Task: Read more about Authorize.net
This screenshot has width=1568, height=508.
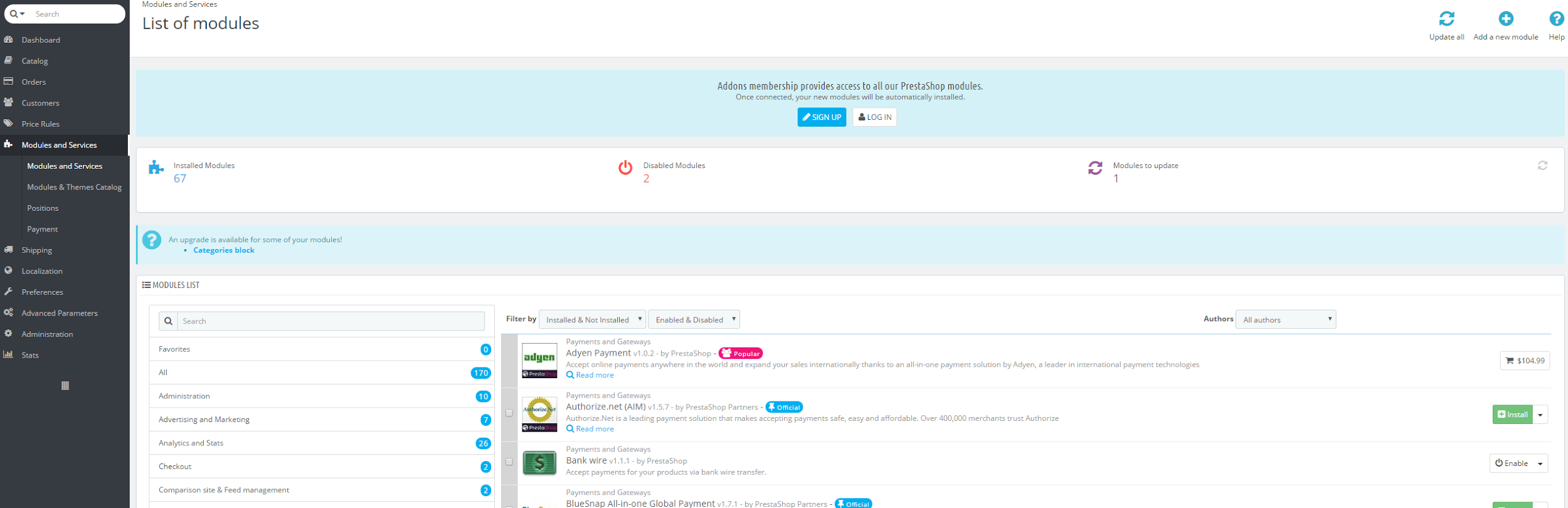Action: (590, 429)
